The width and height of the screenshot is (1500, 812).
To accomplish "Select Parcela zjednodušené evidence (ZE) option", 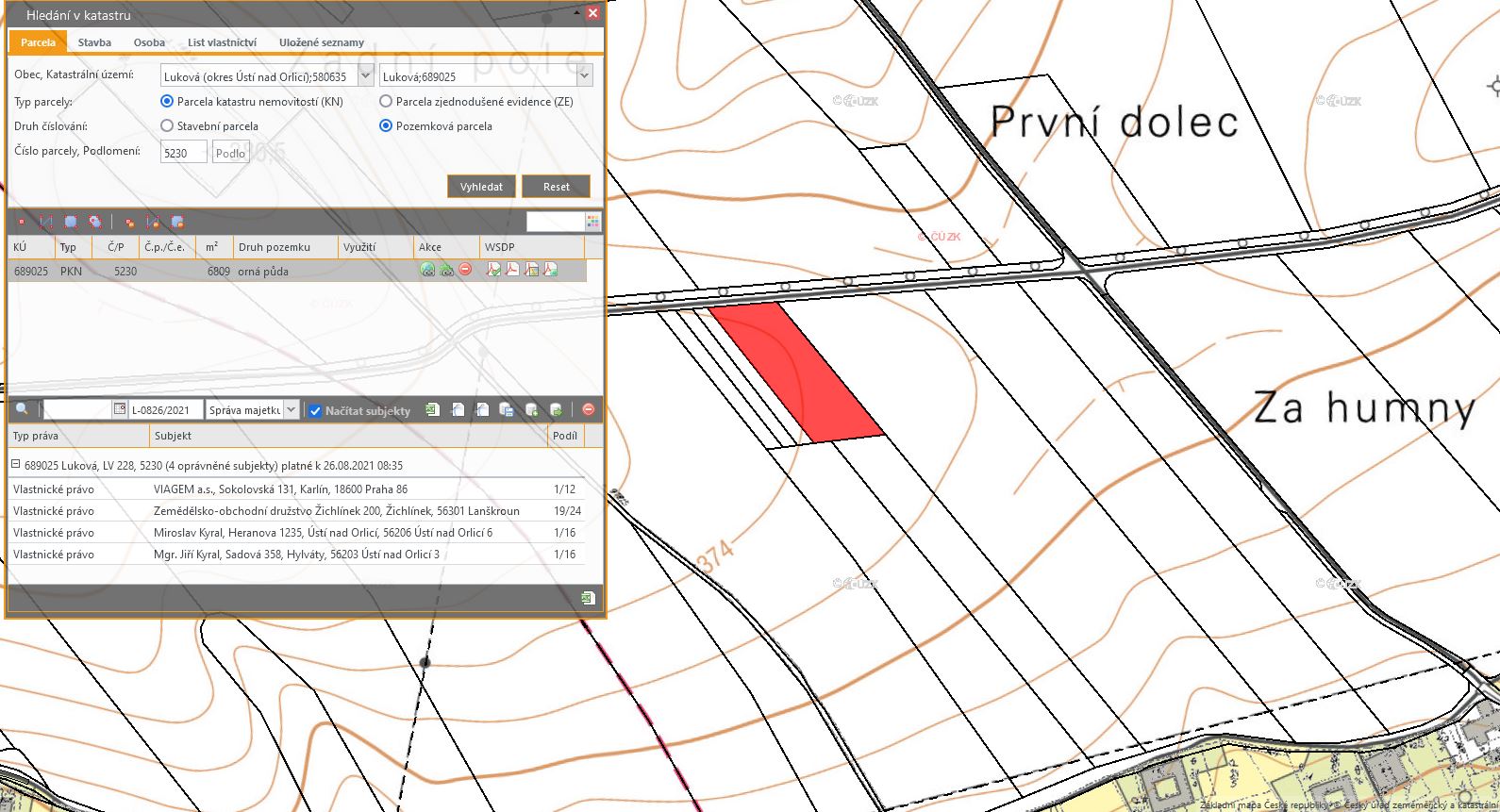I will coord(386,102).
